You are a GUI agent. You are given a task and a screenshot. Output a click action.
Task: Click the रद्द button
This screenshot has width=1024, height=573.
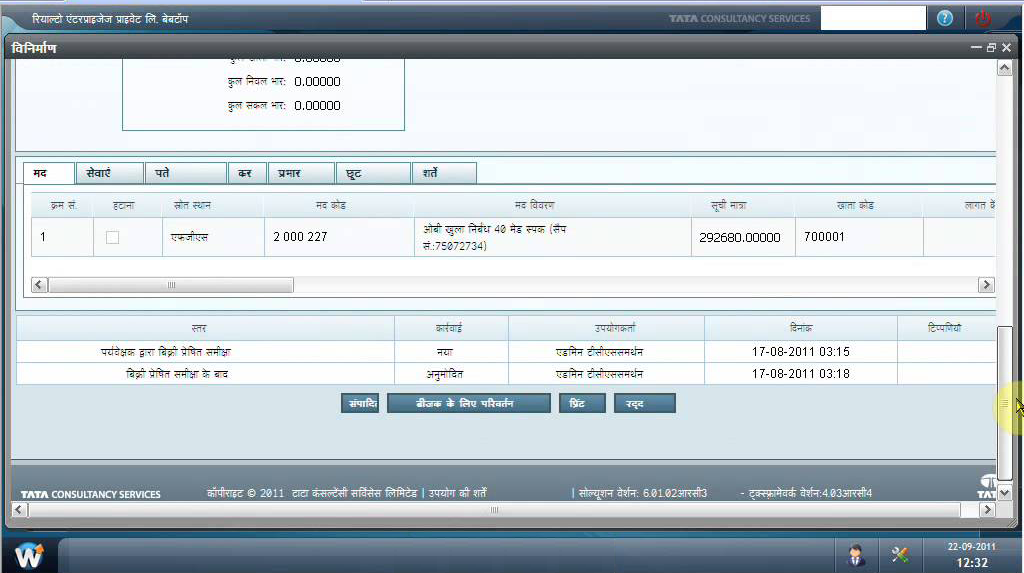[x=645, y=403]
